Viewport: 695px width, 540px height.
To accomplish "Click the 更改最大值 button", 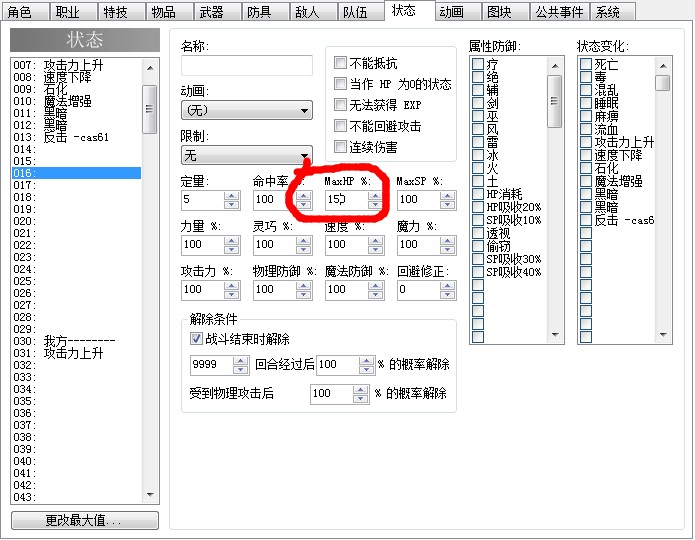I will [x=85, y=520].
